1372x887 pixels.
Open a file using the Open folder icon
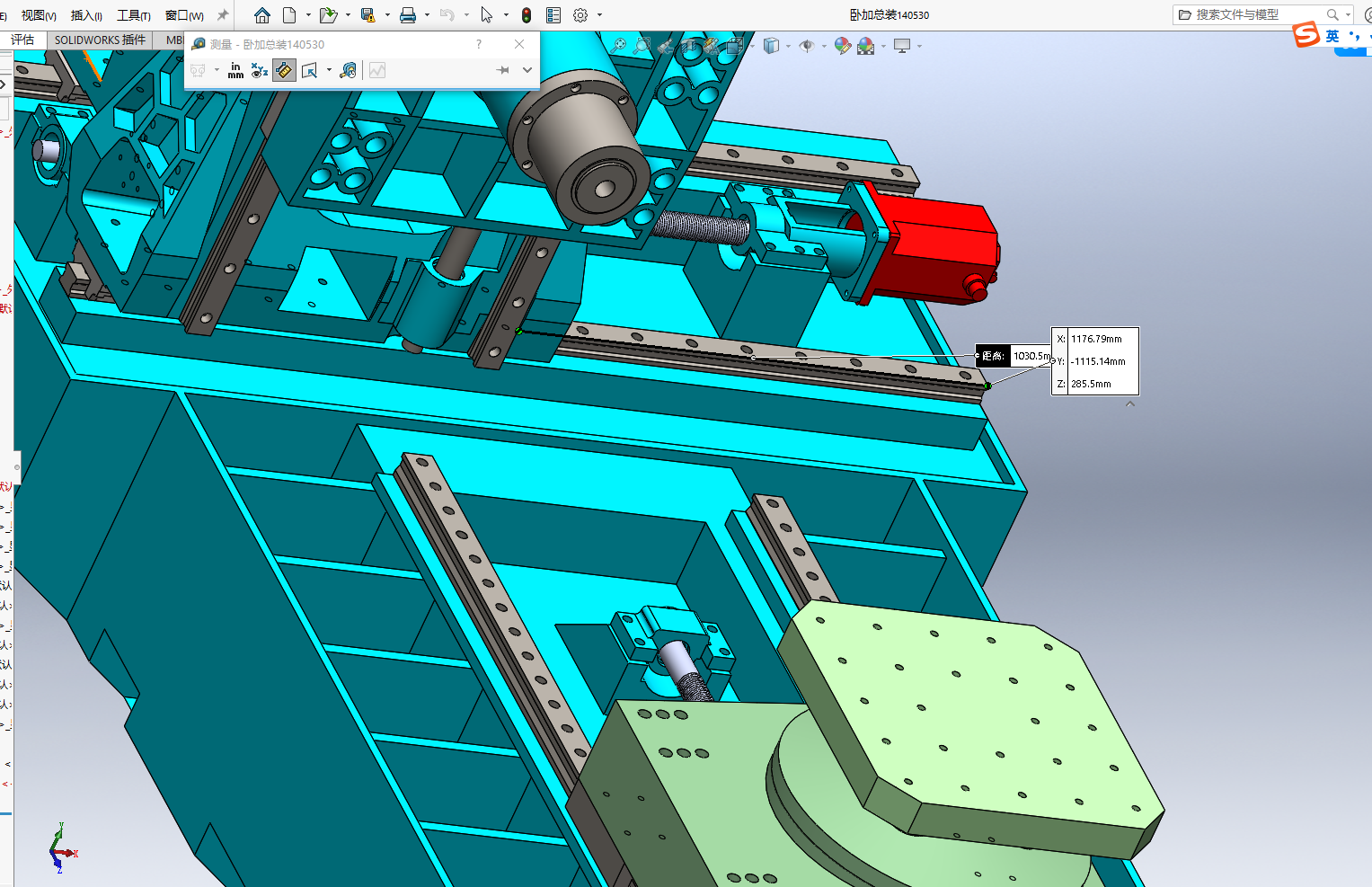tap(328, 15)
